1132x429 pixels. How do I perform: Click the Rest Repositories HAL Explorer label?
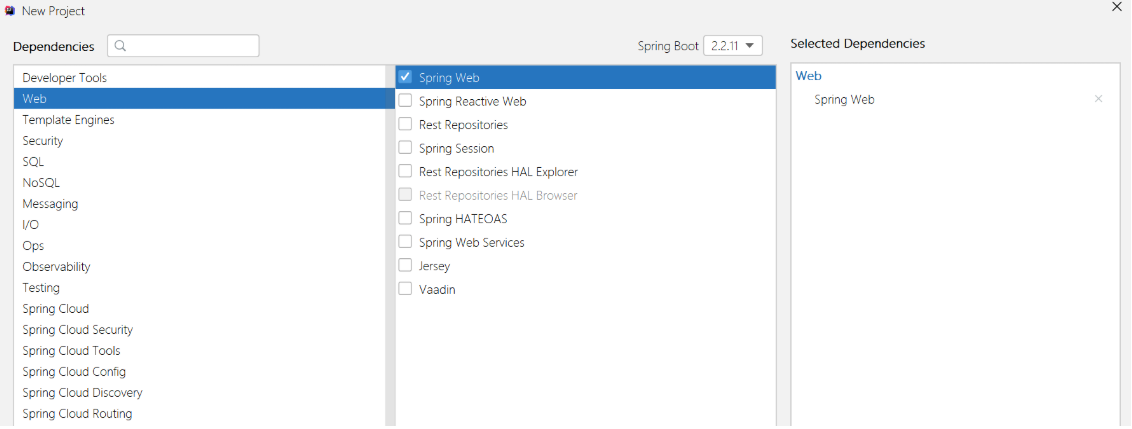click(498, 172)
